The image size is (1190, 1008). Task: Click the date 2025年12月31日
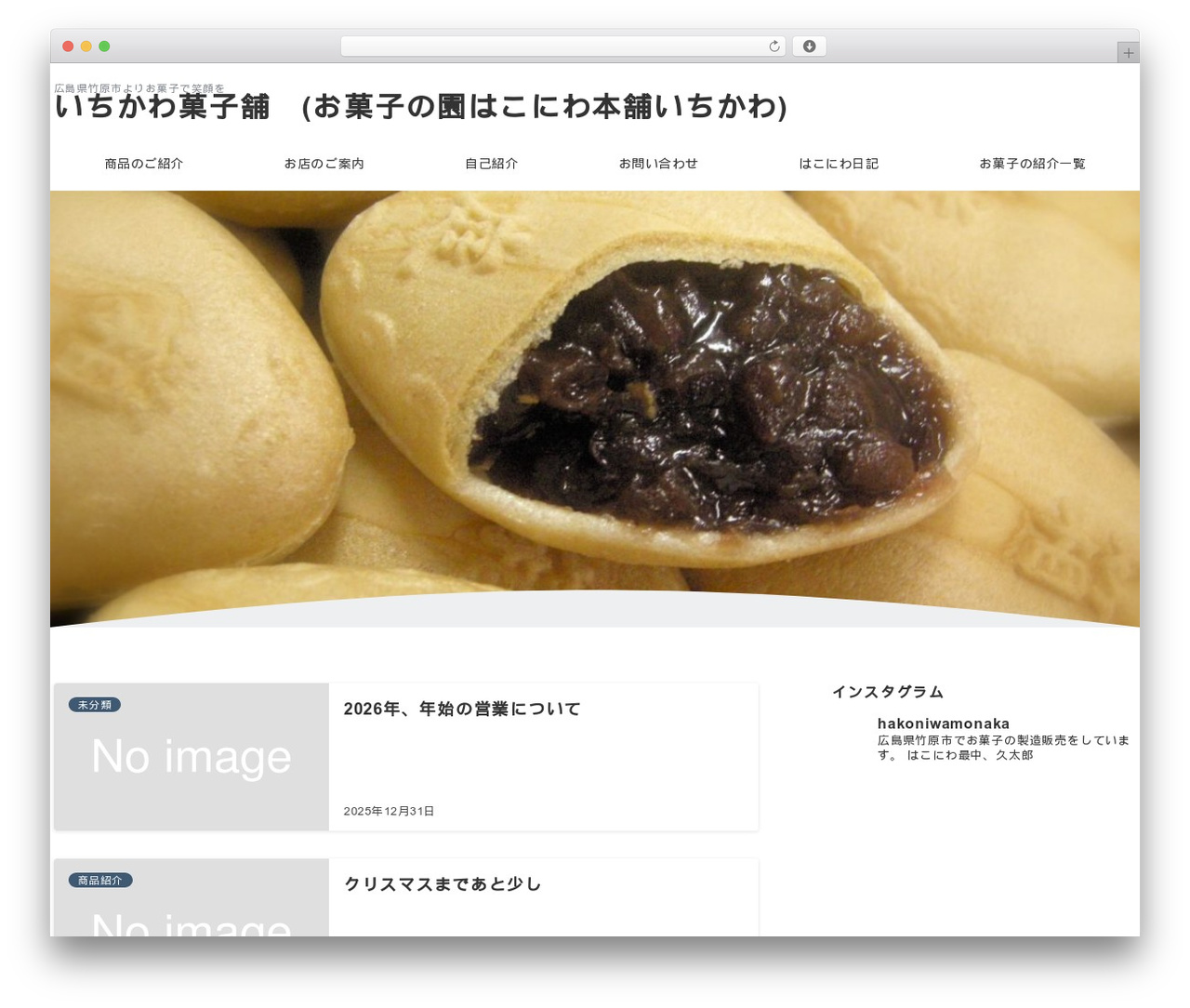tap(389, 811)
